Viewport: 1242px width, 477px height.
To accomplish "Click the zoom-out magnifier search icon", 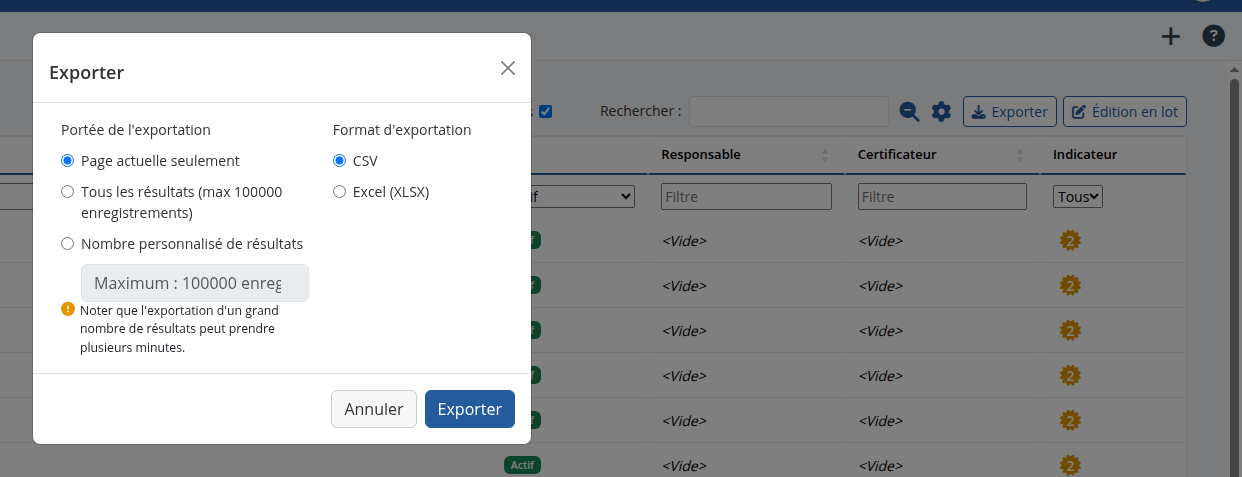I will 909,112.
